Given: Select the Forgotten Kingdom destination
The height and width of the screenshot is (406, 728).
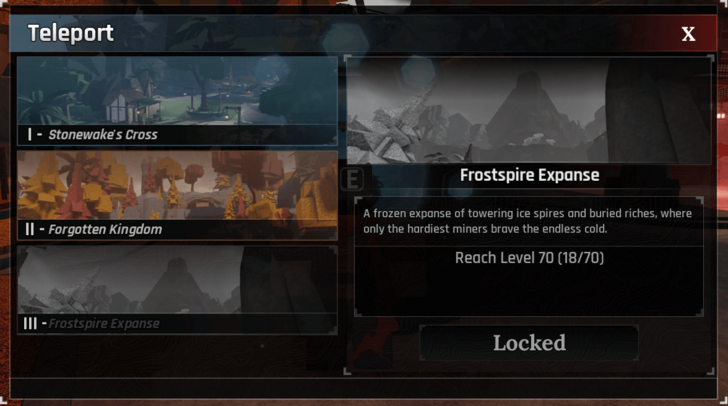Looking at the screenshot, I should (x=177, y=195).
